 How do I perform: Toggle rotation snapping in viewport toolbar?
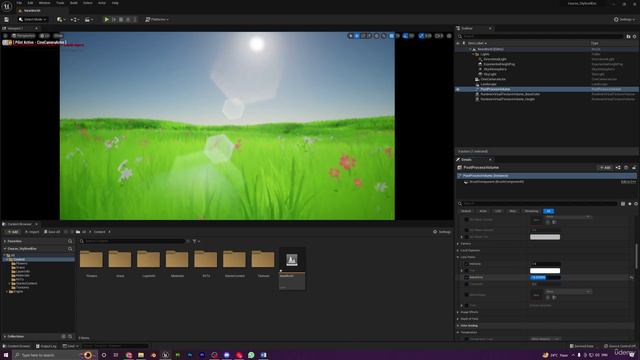click(405, 36)
